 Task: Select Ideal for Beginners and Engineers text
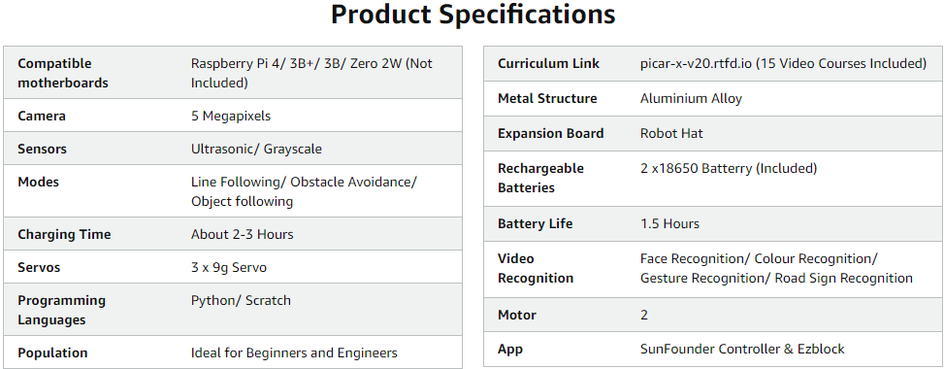294,353
